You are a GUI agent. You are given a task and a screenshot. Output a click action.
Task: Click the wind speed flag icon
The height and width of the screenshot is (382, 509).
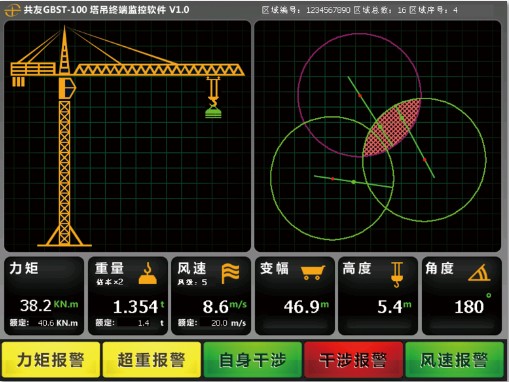(x=231, y=273)
